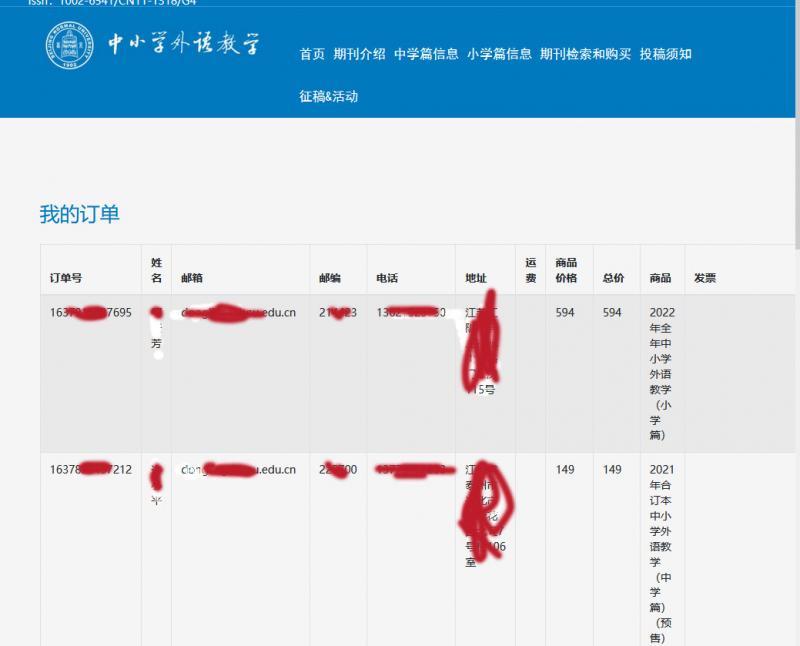Click the 电话 column header
This screenshot has height=646, width=800.
pos(387,278)
